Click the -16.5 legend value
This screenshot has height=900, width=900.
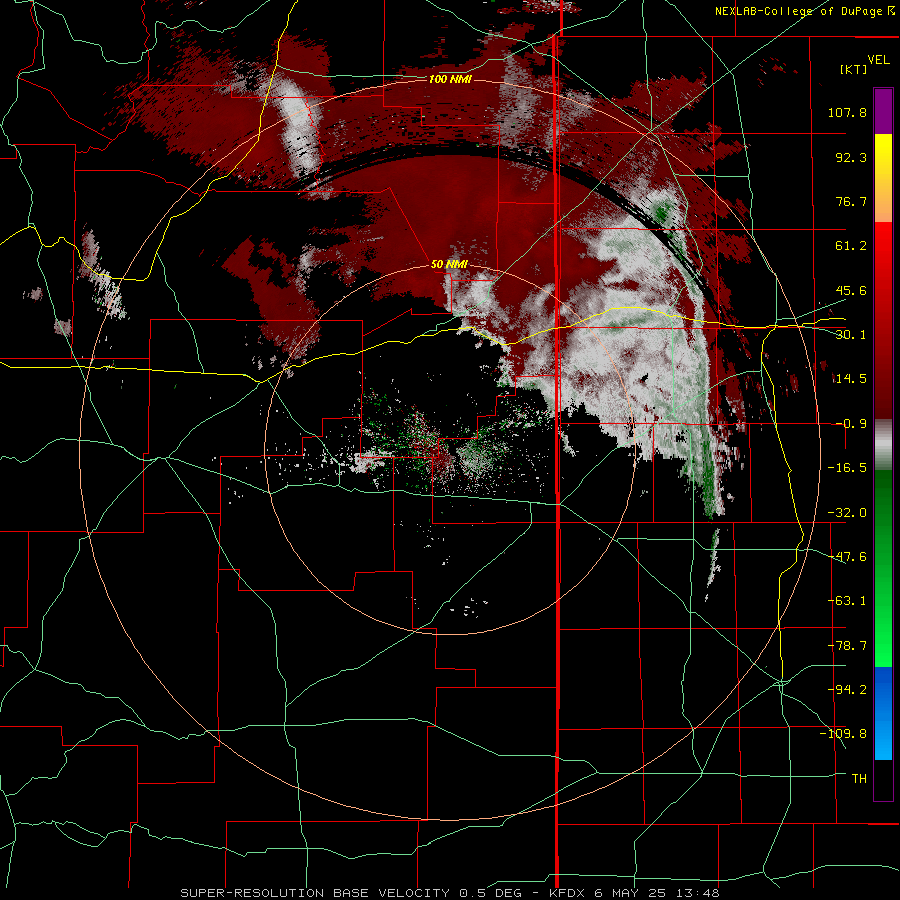(847, 468)
